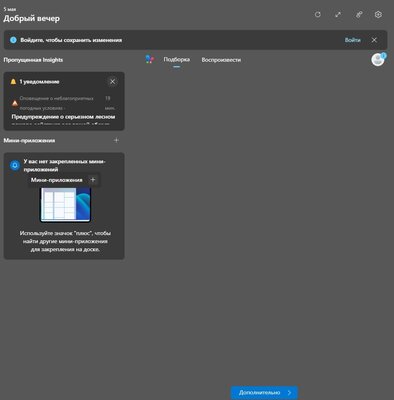
Task: Add widget via plus beside Мини-приложения heading
Action: 116,140
